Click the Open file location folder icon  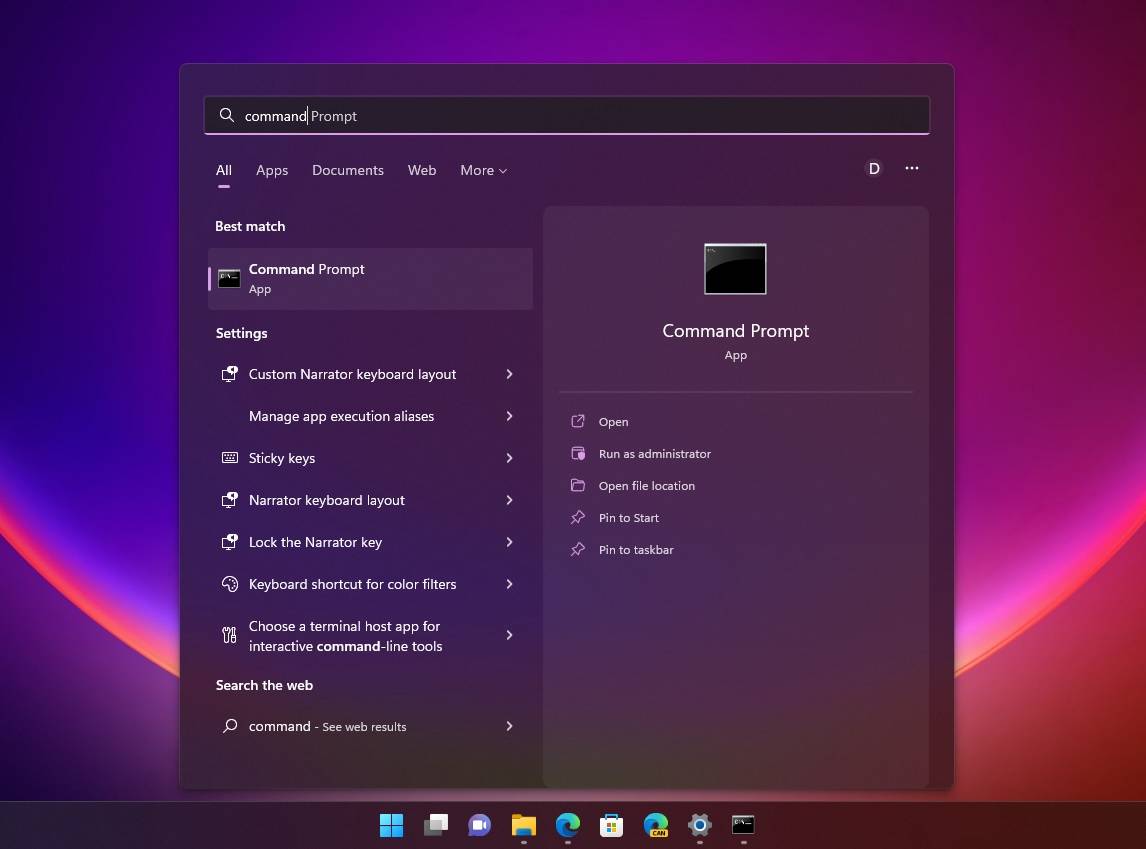pyautogui.click(x=578, y=485)
